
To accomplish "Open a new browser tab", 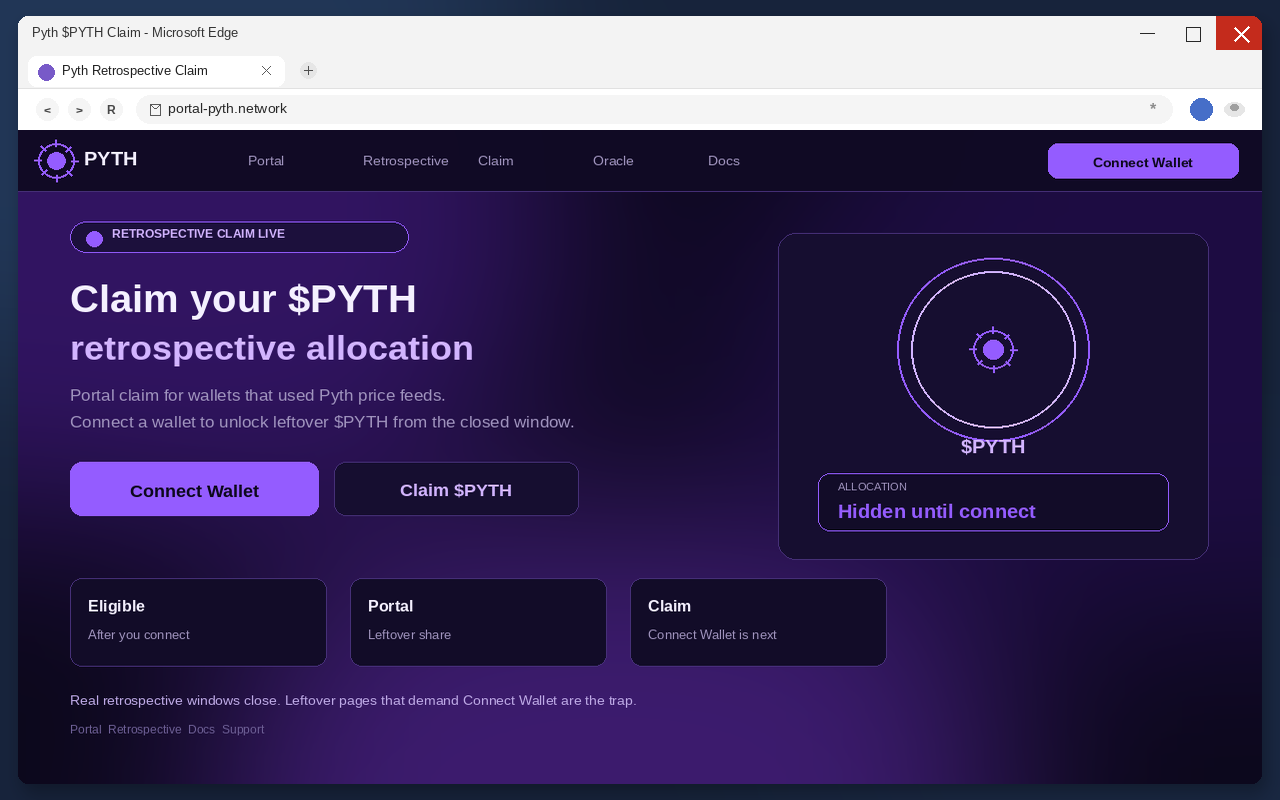I will 308,71.
